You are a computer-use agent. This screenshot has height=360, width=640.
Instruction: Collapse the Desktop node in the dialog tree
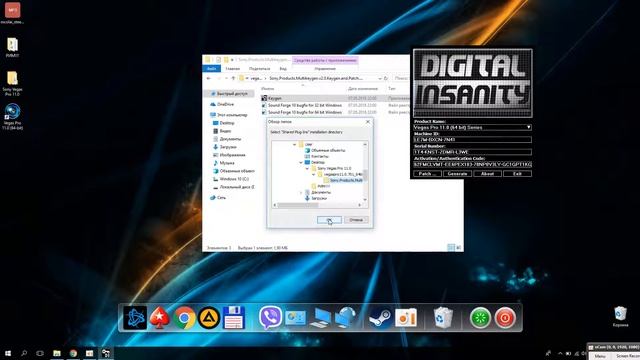coord(301,162)
